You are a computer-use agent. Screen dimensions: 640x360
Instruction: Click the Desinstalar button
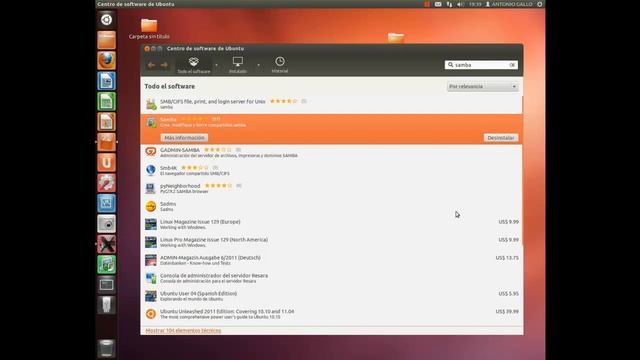pos(501,138)
